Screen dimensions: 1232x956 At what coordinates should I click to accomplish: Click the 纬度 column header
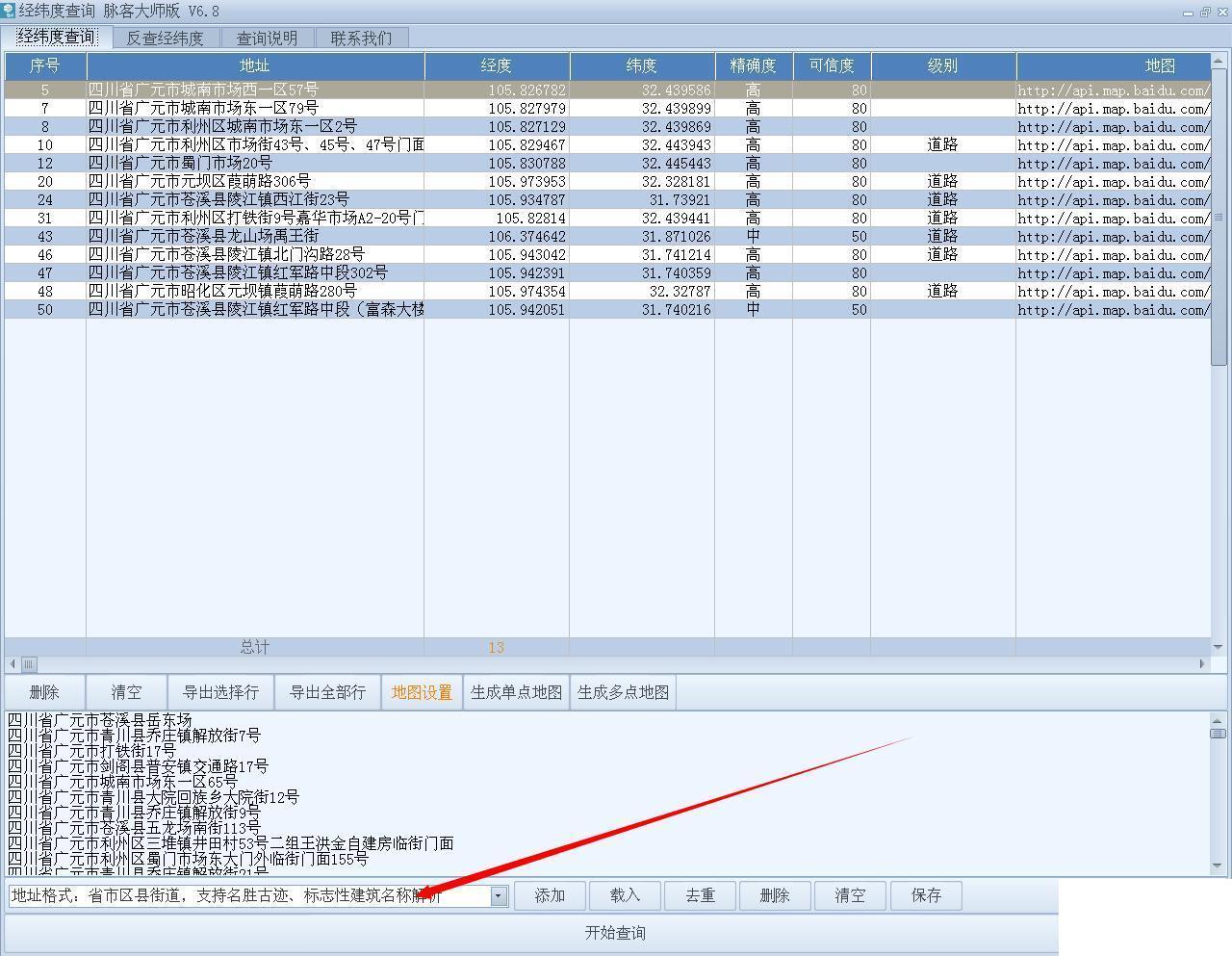tap(642, 65)
